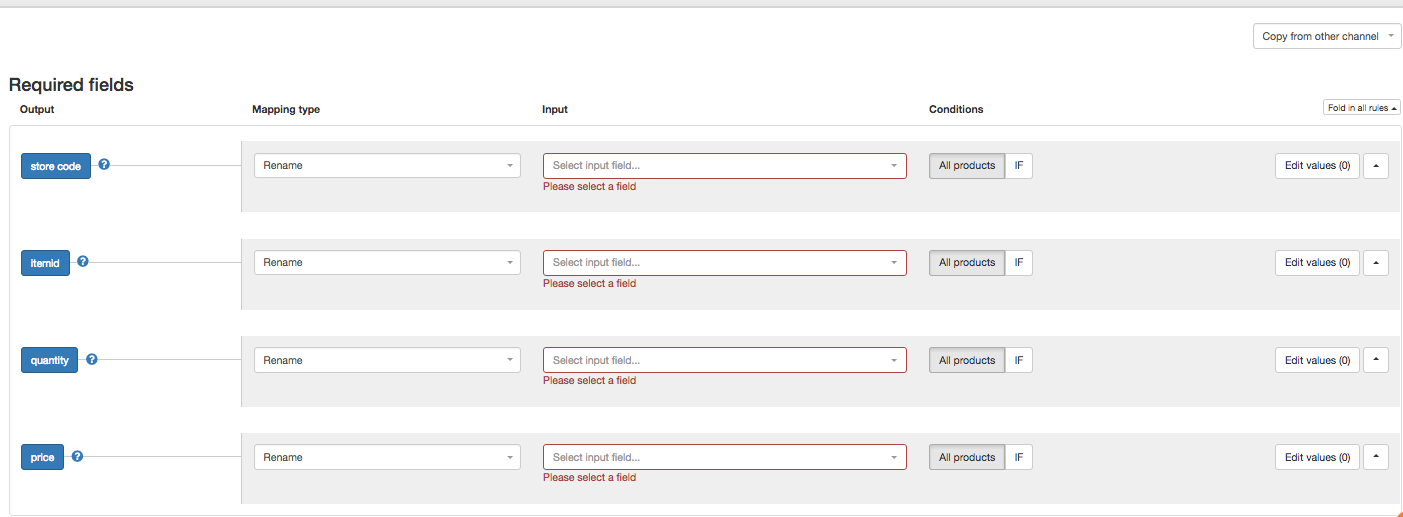The width and height of the screenshot is (1403, 517).
Task: Click help icon next to itemid
Action: (x=83, y=262)
